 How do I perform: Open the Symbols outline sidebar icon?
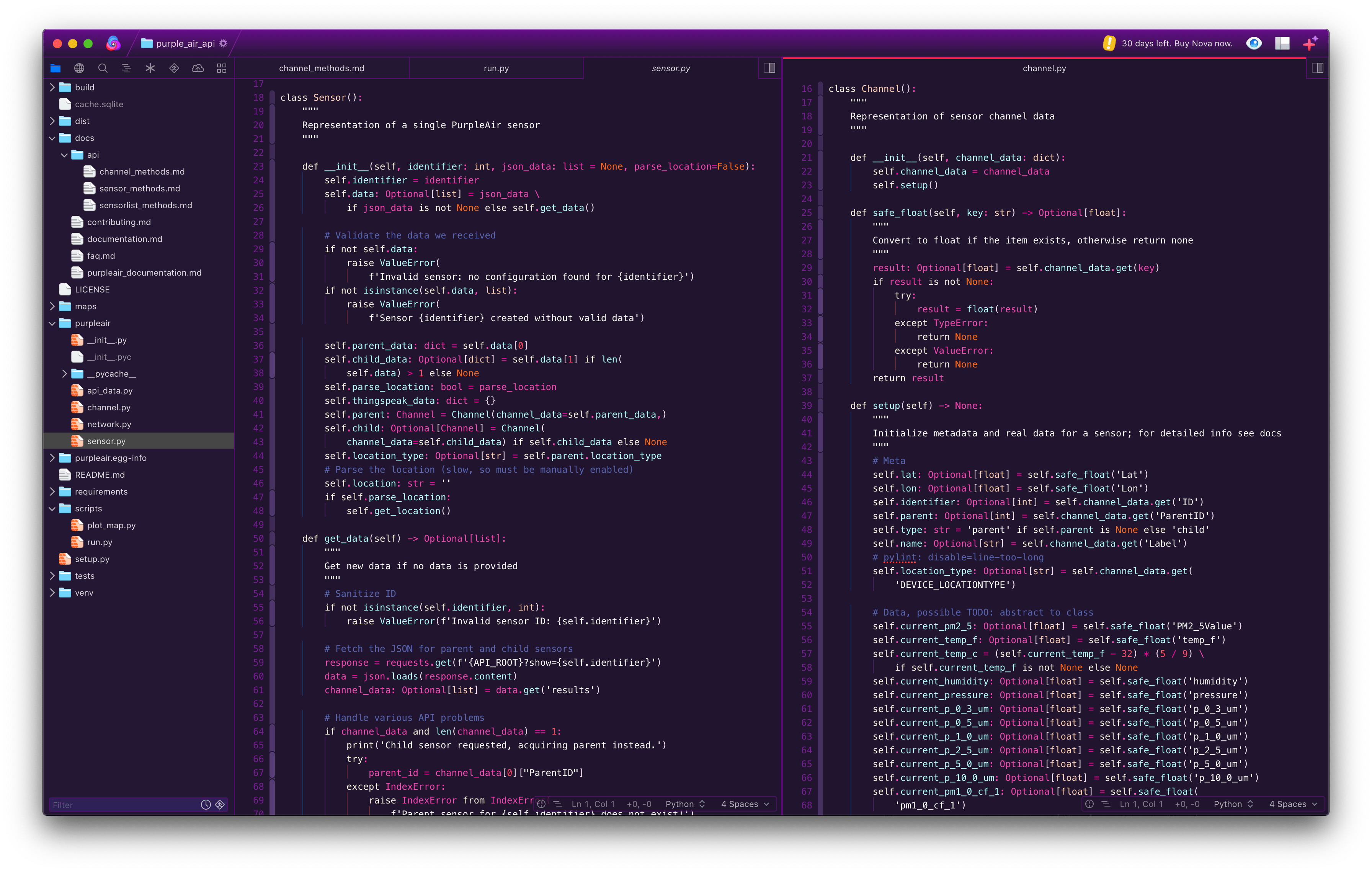pyautogui.click(x=126, y=69)
